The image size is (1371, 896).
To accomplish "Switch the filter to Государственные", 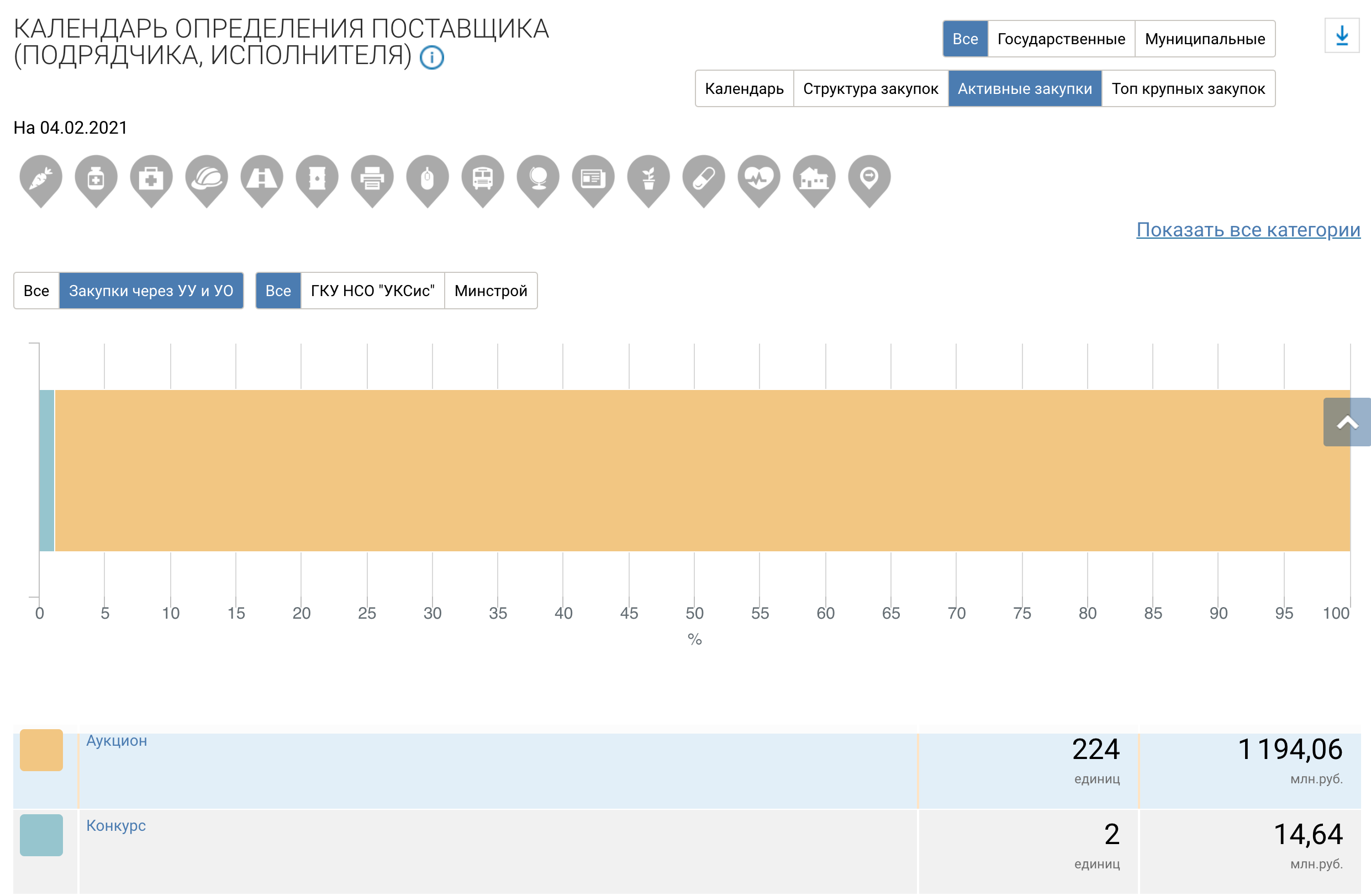I will [1061, 39].
